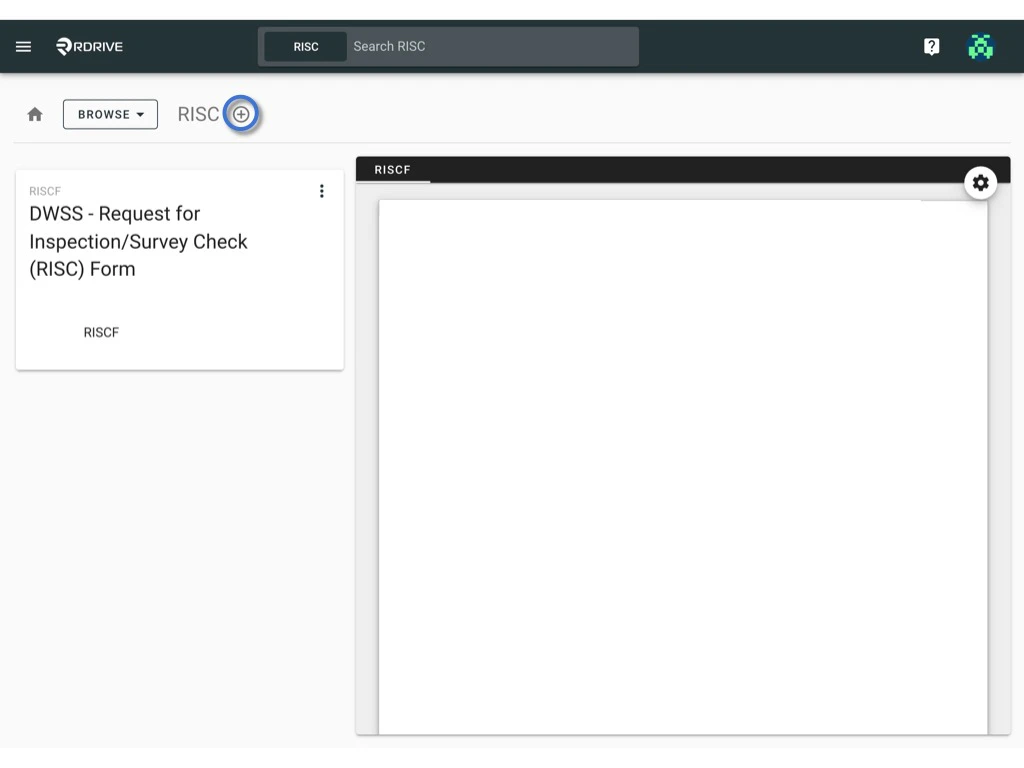Click the RDRIVE logo icon

tap(60, 46)
